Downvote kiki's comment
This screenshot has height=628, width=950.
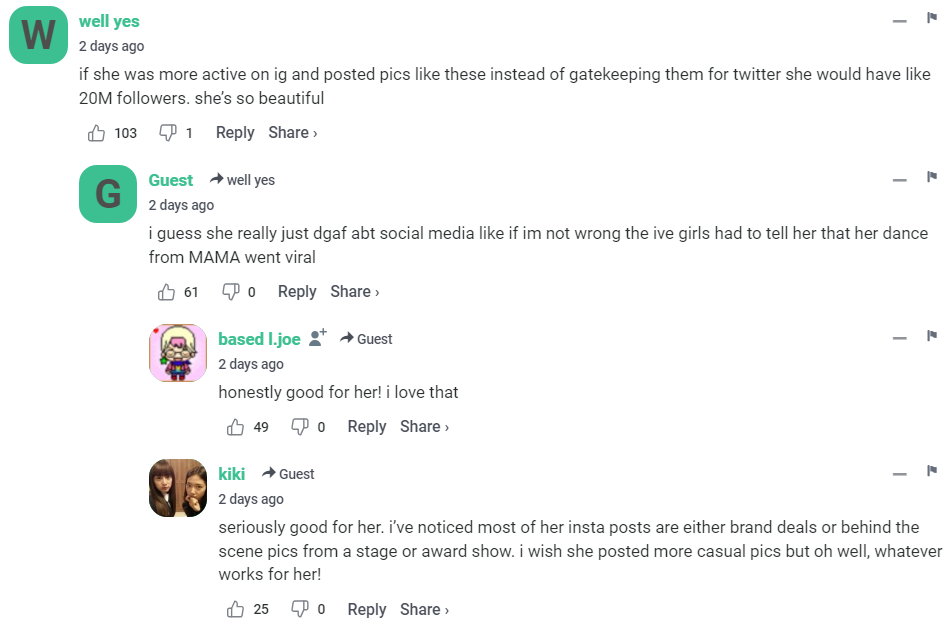point(299,610)
